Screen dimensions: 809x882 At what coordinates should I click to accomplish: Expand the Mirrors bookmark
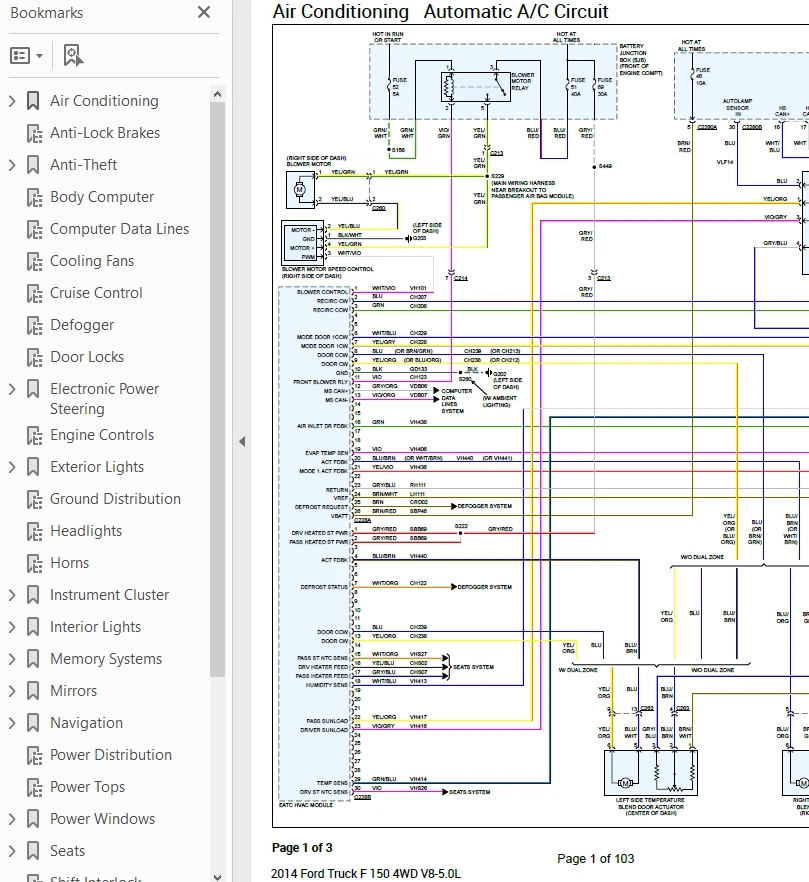coord(10,691)
